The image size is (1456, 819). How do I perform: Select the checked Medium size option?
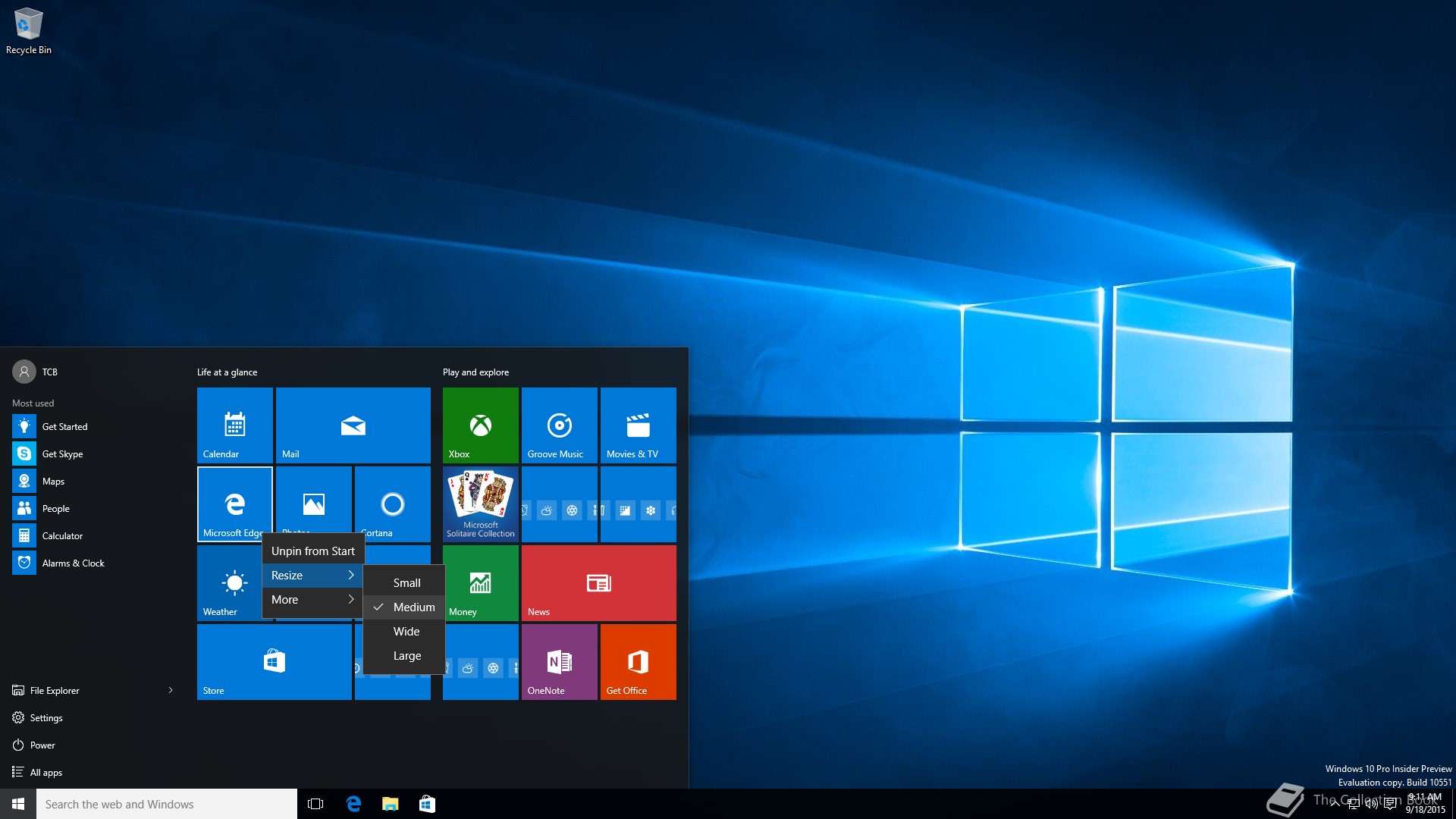(404, 607)
